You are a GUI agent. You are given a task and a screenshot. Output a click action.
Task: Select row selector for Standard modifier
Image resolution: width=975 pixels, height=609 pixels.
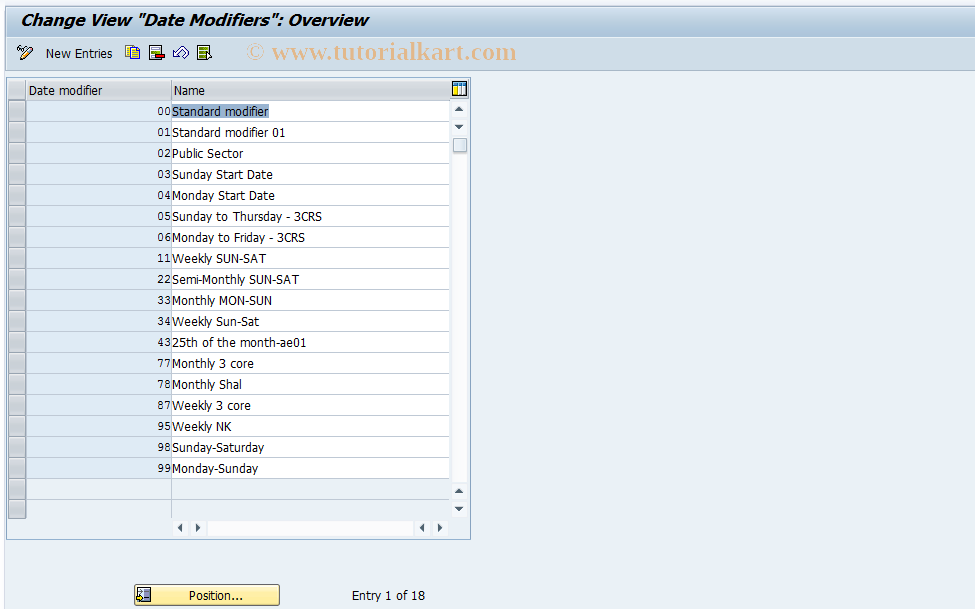pos(17,111)
